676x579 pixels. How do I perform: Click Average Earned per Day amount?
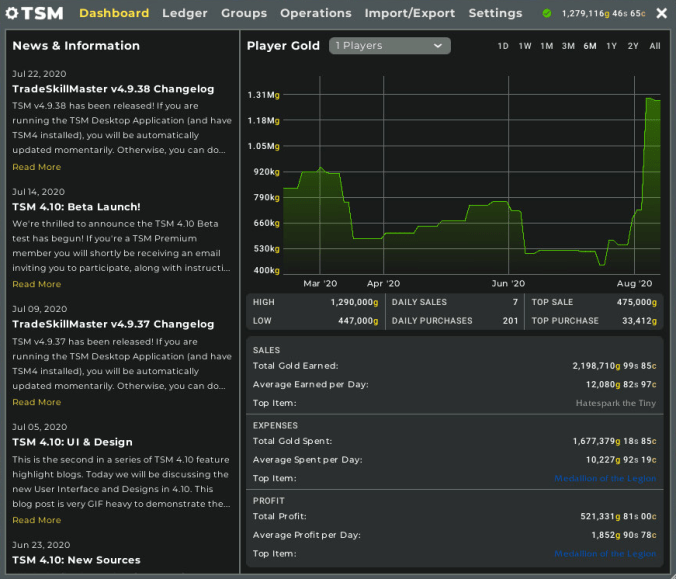coord(621,385)
